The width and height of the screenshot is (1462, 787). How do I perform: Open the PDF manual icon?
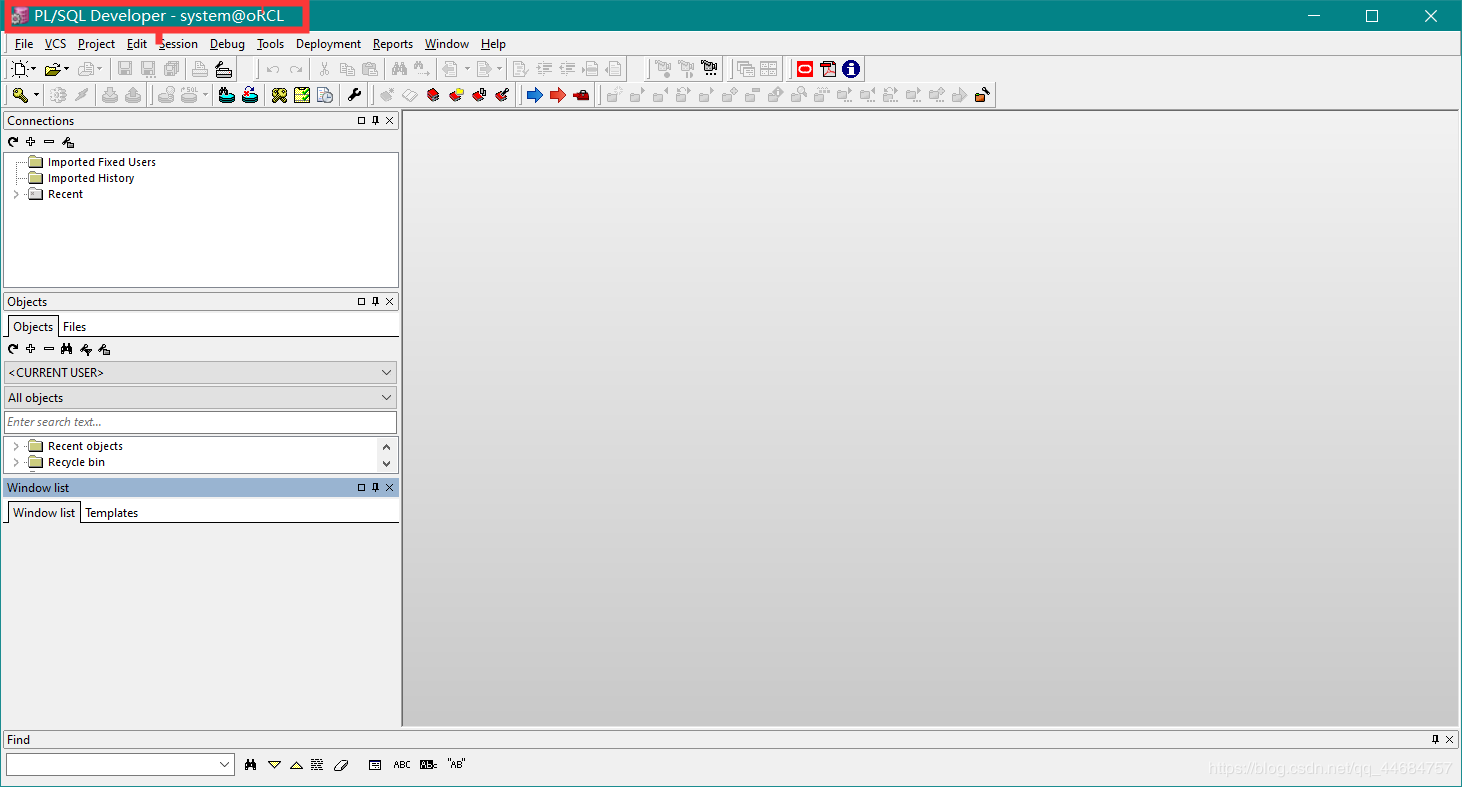828,69
